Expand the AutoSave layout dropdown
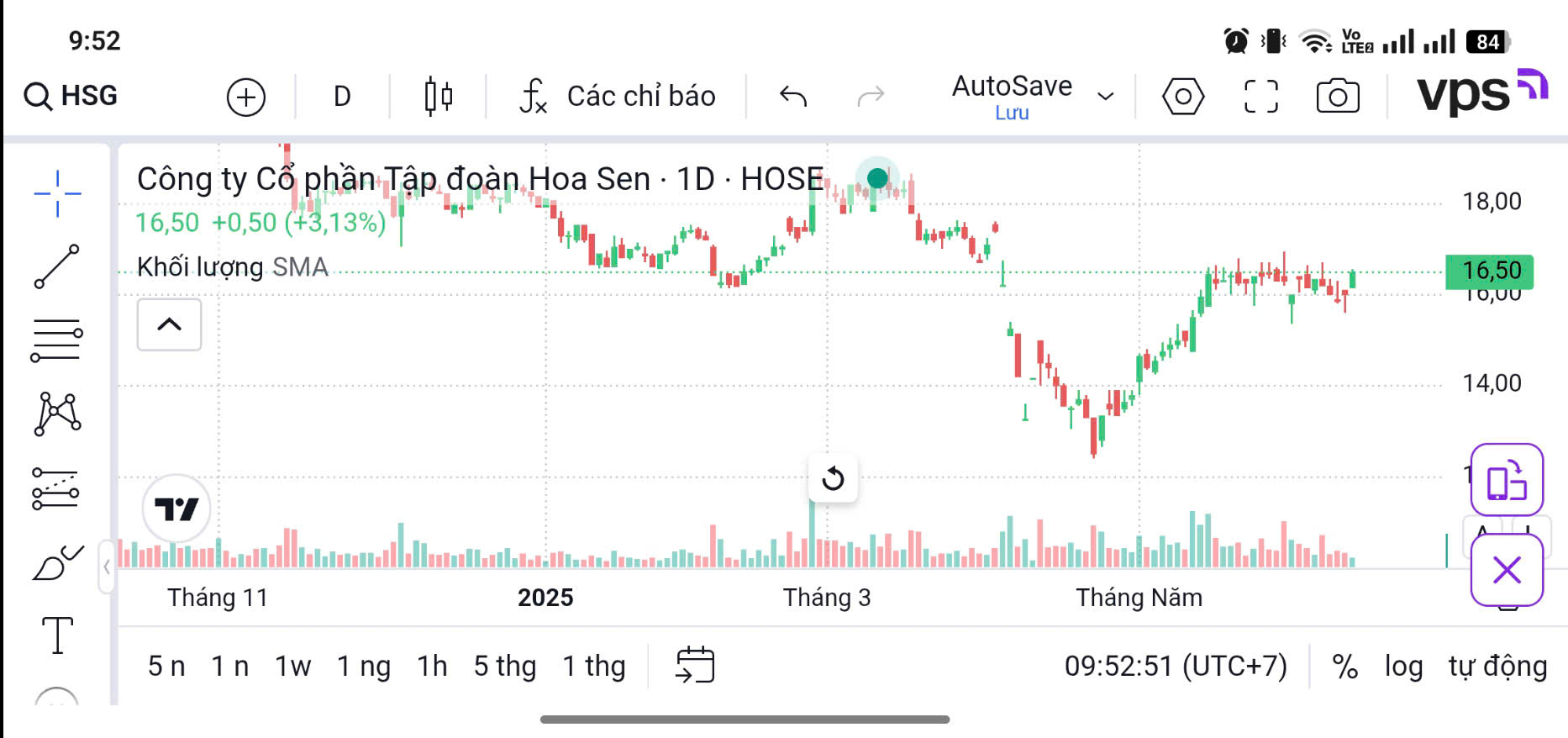This screenshot has width=1568, height=738. point(1106,96)
